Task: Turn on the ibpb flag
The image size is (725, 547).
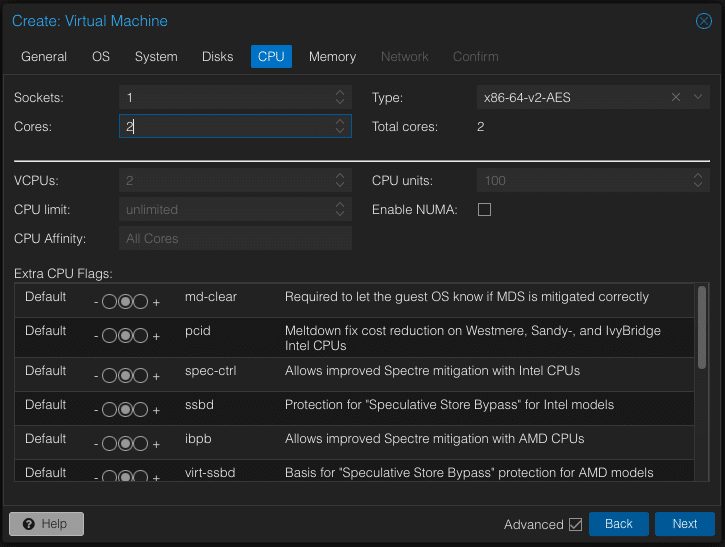Action: click(x=140, y=443)
